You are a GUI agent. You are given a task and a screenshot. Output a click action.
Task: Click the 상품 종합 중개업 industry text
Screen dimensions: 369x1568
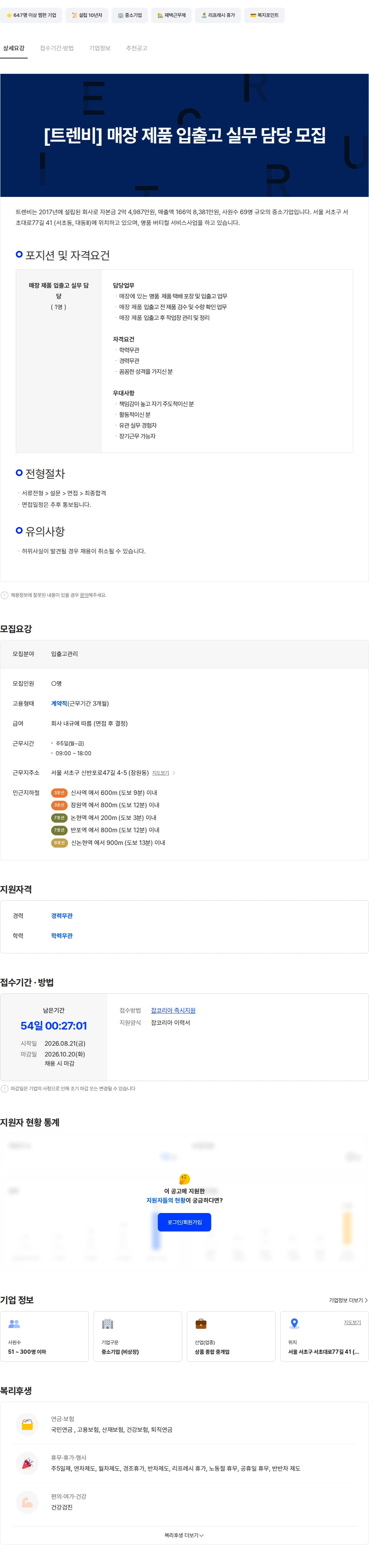coord(212,1352)
